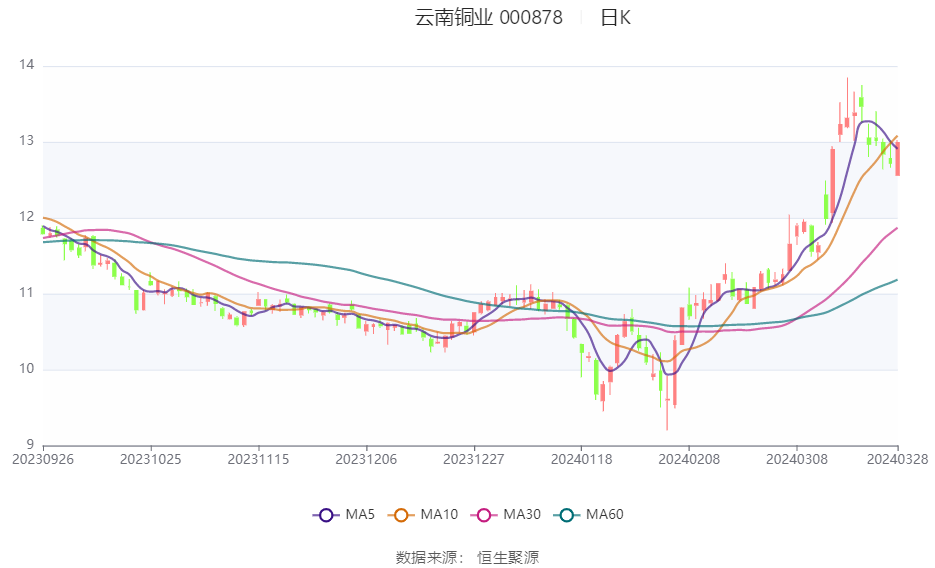Toggle the MA10 legend series
This screenshot has width=935, height=568.
click(423, 515)
